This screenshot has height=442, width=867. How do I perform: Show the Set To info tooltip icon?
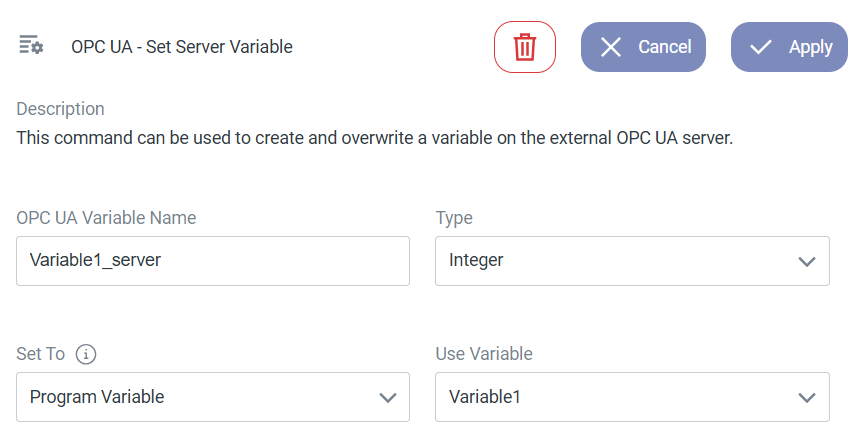86,354
